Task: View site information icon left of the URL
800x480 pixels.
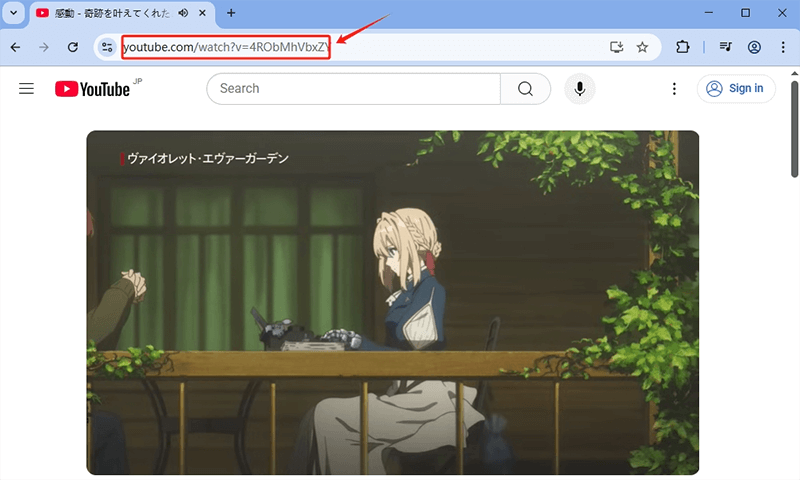Action: [x=108, y=47]
